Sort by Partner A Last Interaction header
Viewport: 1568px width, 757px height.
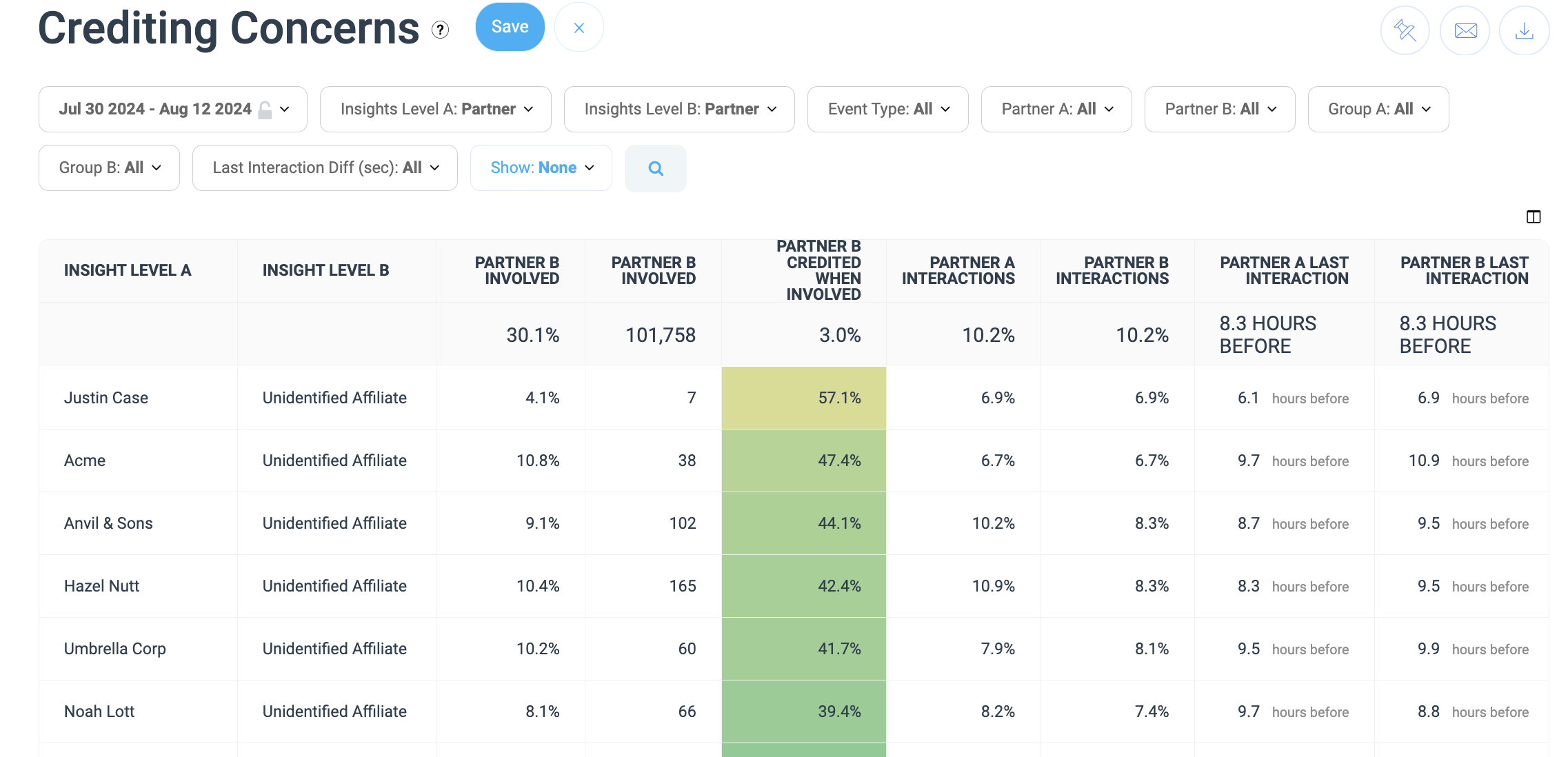[x=1284, y=270]
